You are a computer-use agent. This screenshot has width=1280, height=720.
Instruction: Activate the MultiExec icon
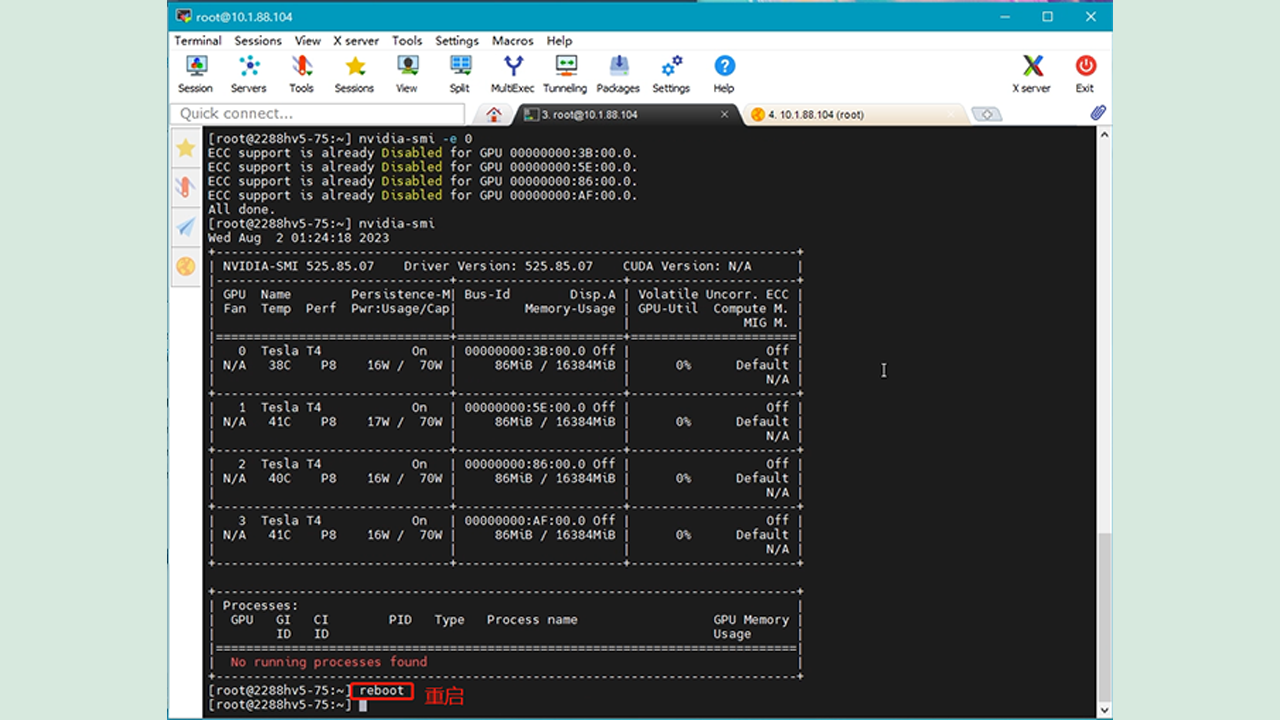pyautogui.click(x=513, y=74)
